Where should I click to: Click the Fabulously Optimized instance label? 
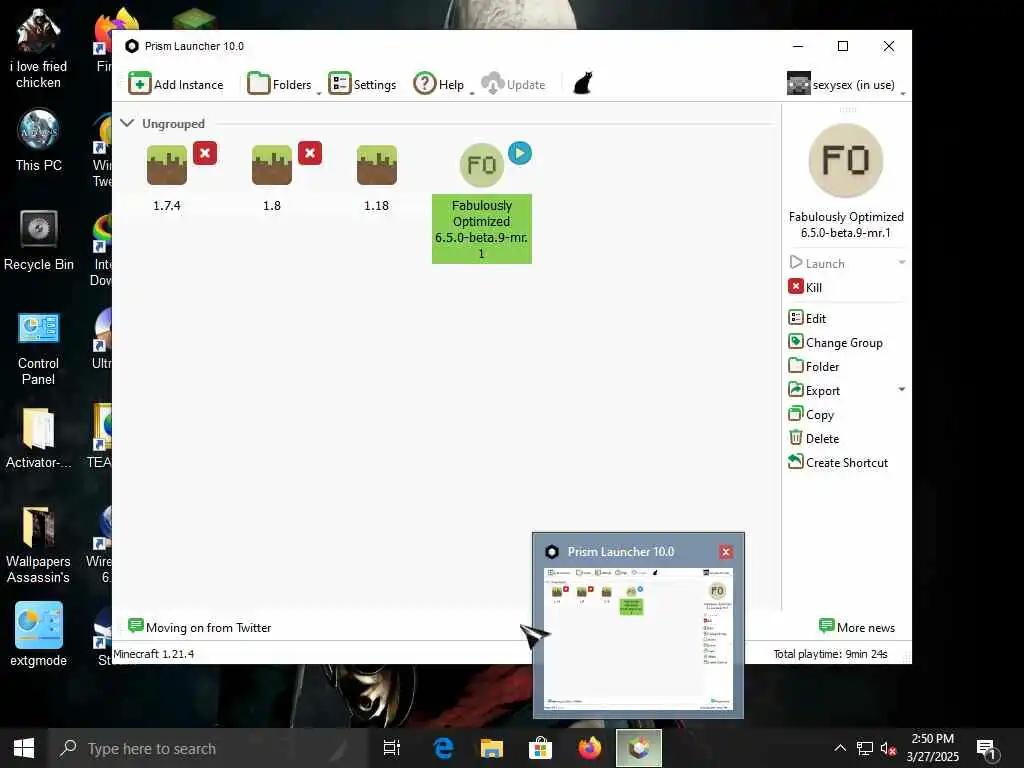click(482, 229)
